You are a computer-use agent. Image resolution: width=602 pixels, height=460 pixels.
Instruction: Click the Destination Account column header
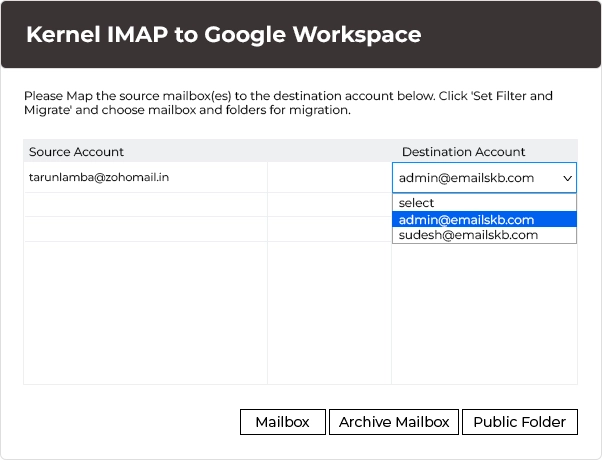(463, 152)
